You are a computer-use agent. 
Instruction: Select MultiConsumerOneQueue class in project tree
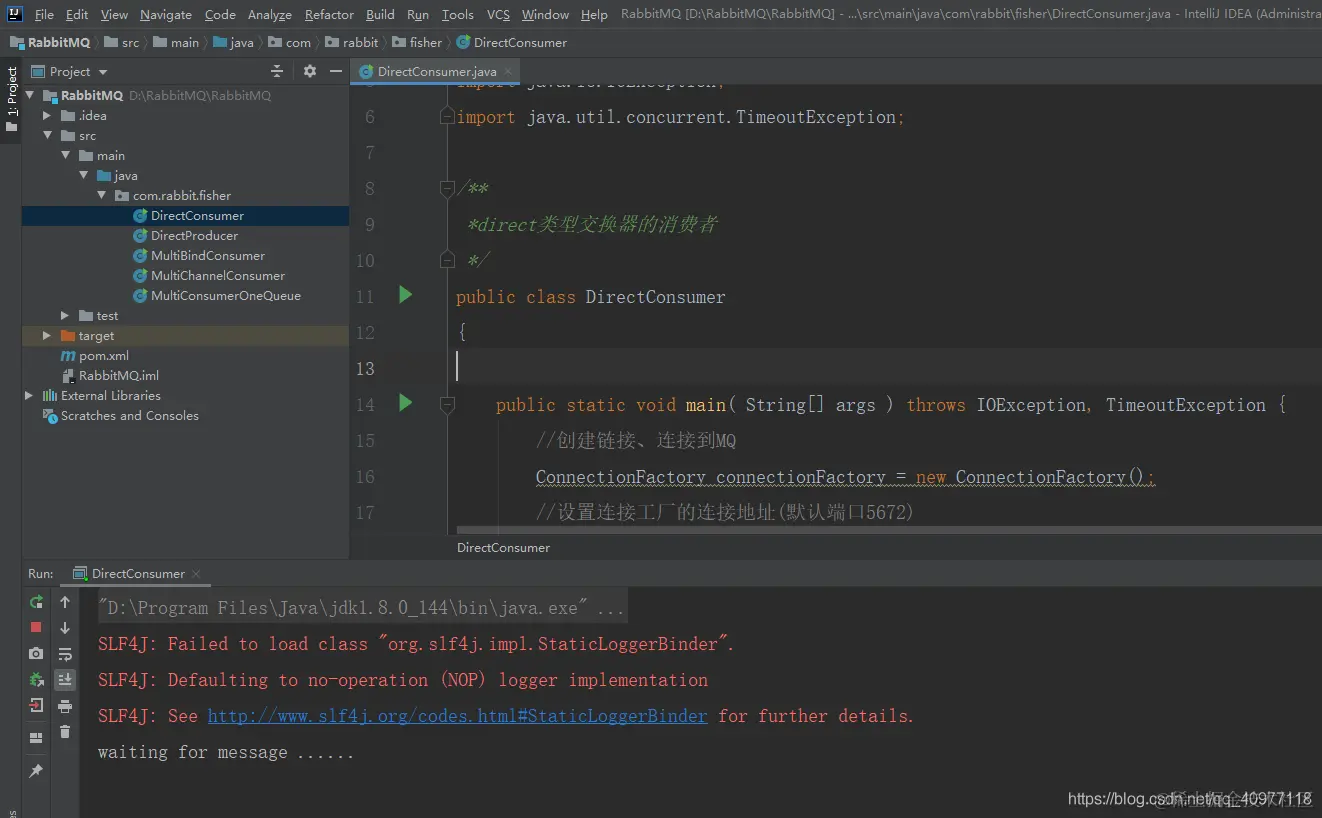(225, 296)
